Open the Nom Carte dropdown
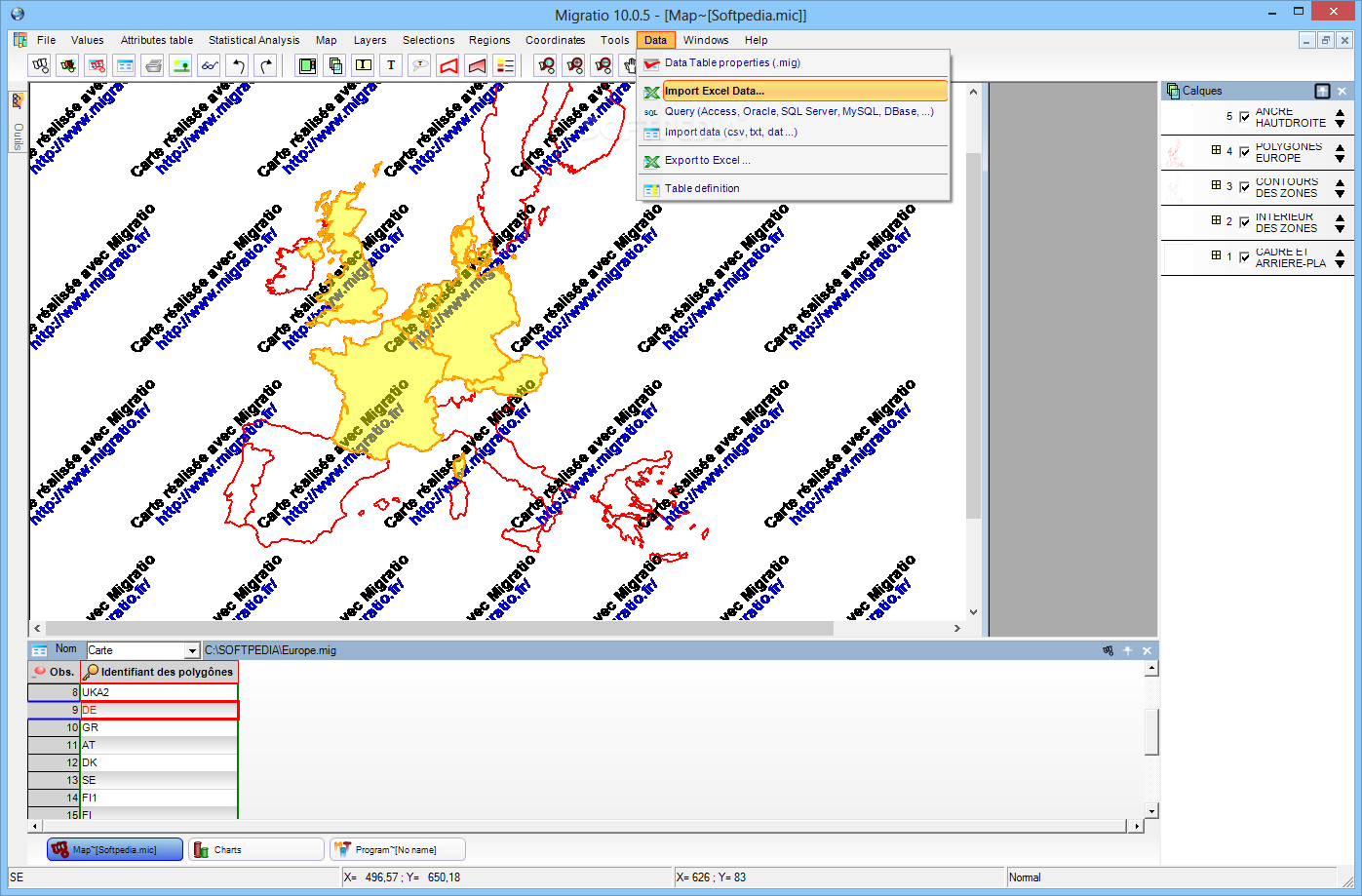1362x896 pixels. 191,650
